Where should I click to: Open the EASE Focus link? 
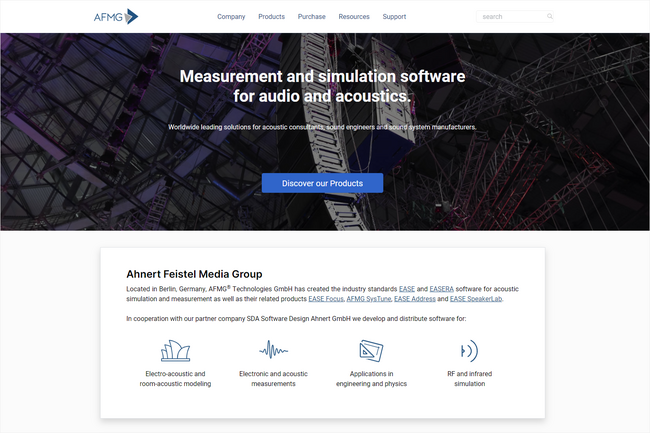[326, 299]
